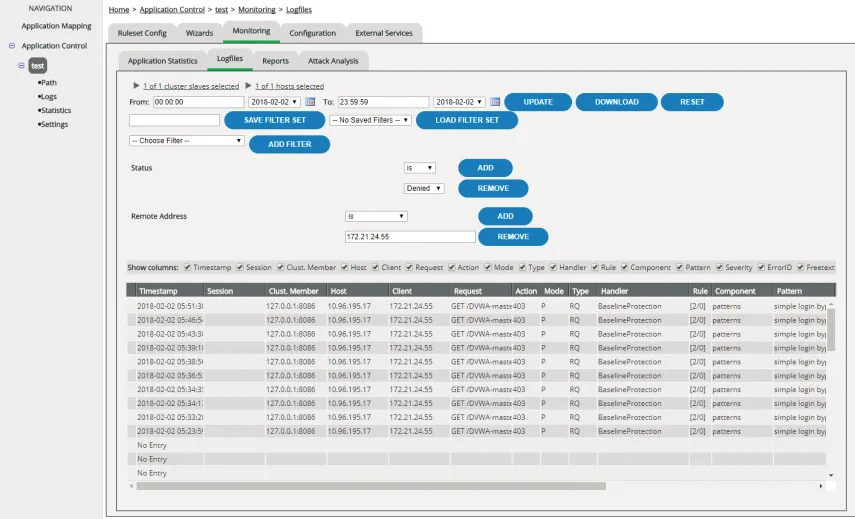This screenshot has height=519, width=855.
Task: Collapse the test node minus icon
Action: [x=21, y=65]
